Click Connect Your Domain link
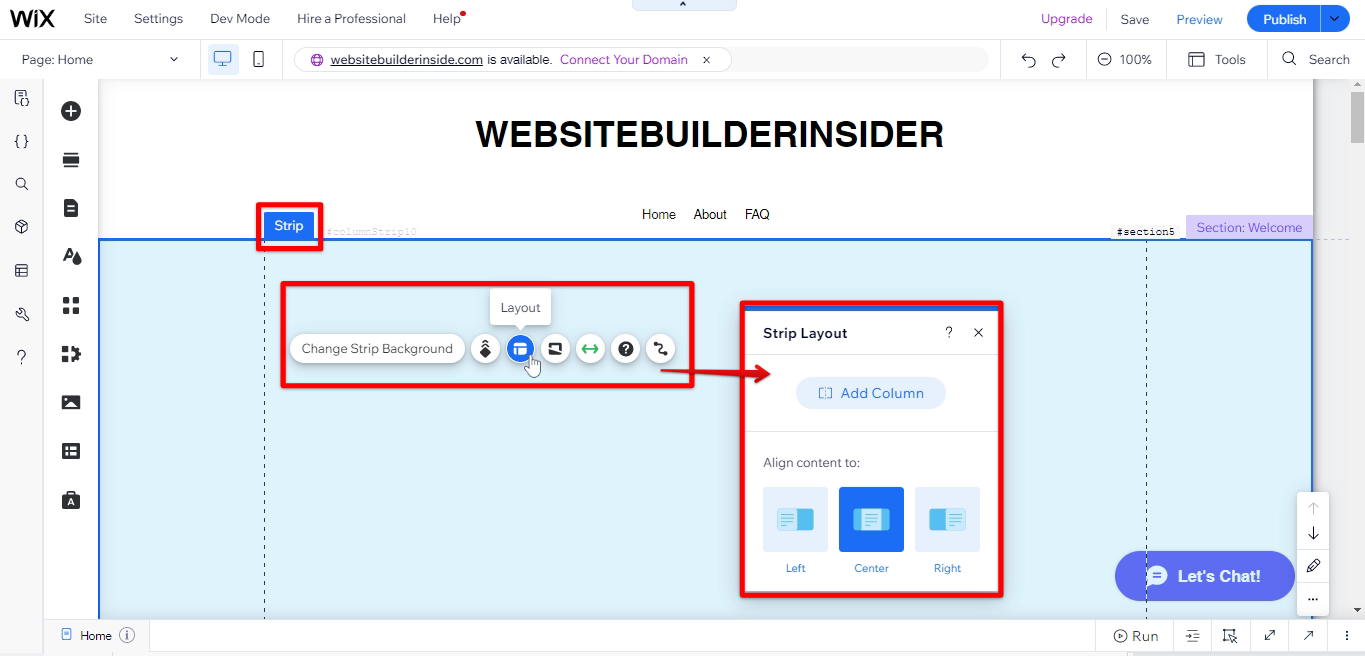Viewport: 1365px width, 656px height. coord(624,60)
